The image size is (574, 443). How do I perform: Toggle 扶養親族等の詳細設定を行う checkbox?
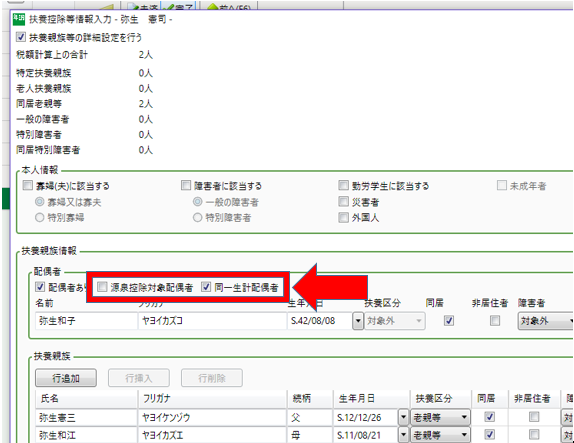(x=21, y=37)
